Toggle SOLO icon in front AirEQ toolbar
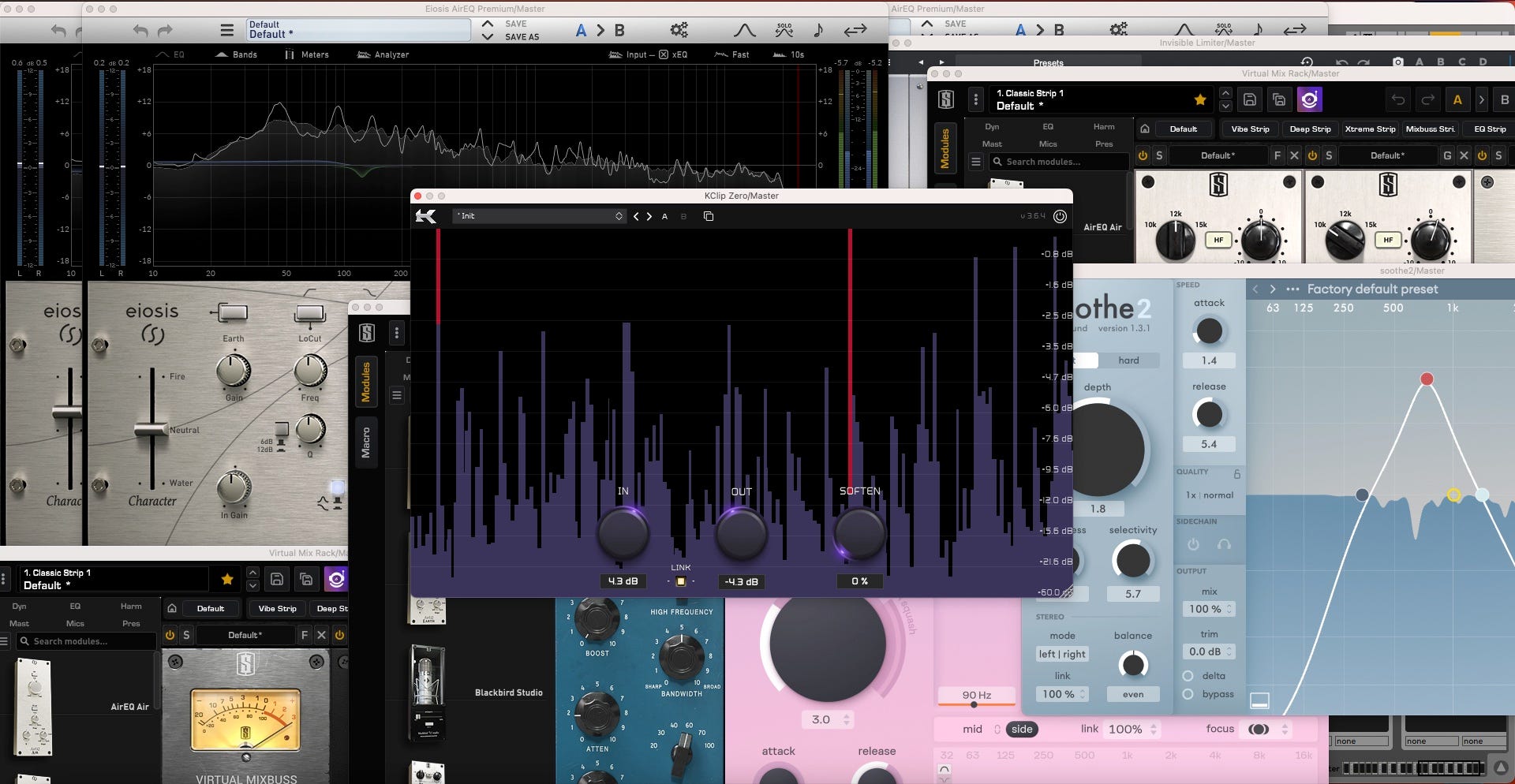This screenshot has height=784, width=1515. point(784,30)
